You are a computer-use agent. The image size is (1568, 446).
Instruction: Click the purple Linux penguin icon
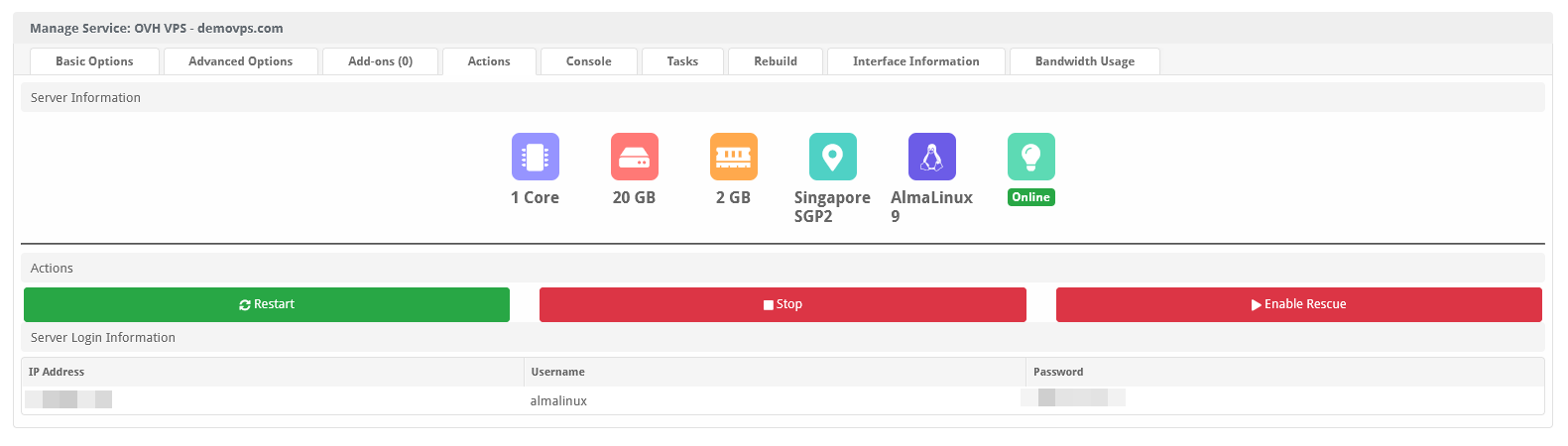coord(932,157)
